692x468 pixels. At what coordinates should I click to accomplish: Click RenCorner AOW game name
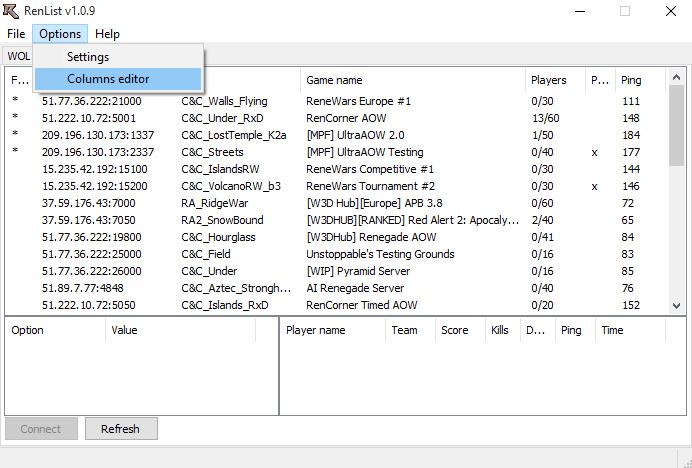pos(346,118)
